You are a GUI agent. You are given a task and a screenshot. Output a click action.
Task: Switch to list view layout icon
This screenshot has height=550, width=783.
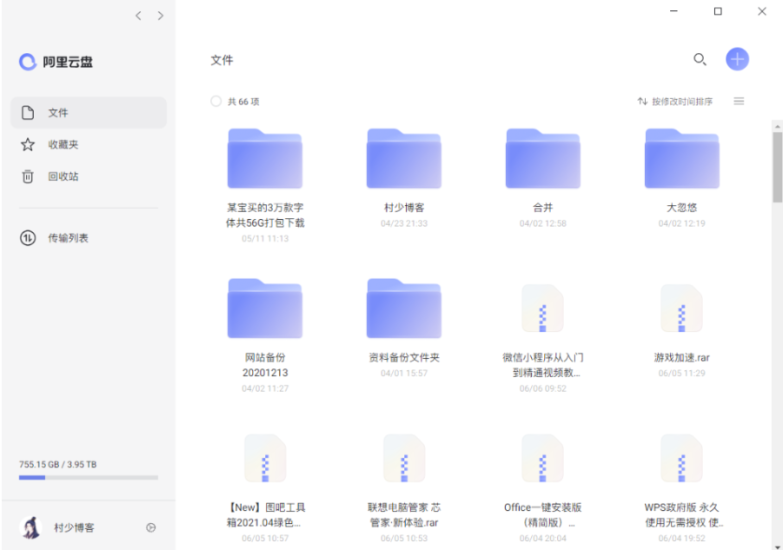(x=739, y=101)
